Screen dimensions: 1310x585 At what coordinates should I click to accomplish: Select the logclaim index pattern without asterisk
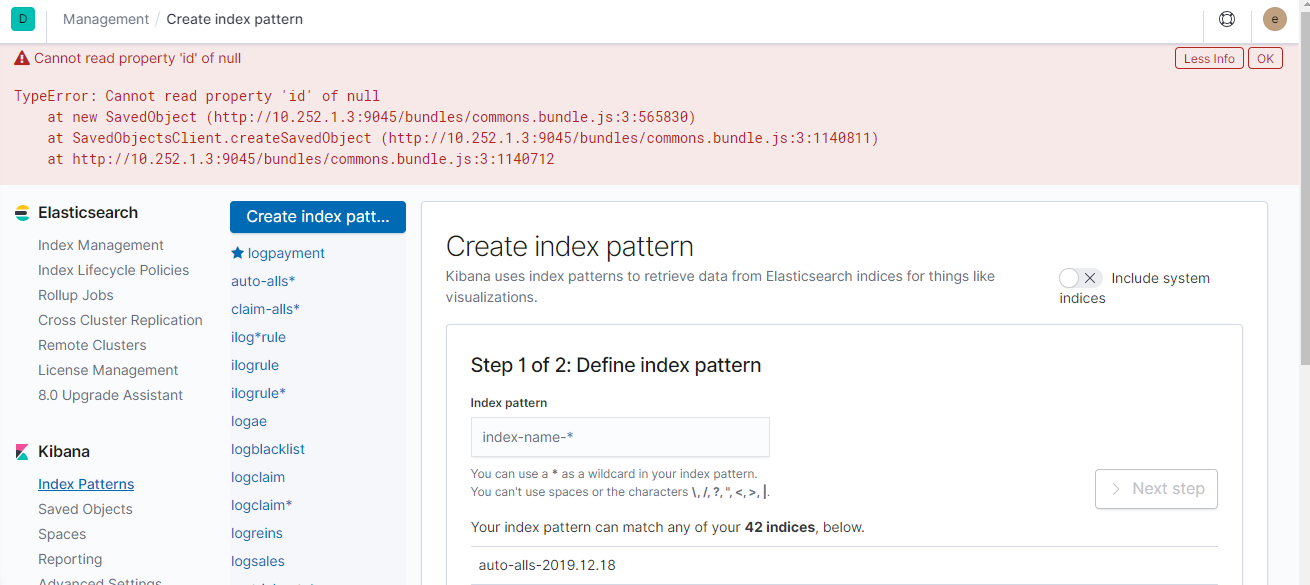(258, 477)
